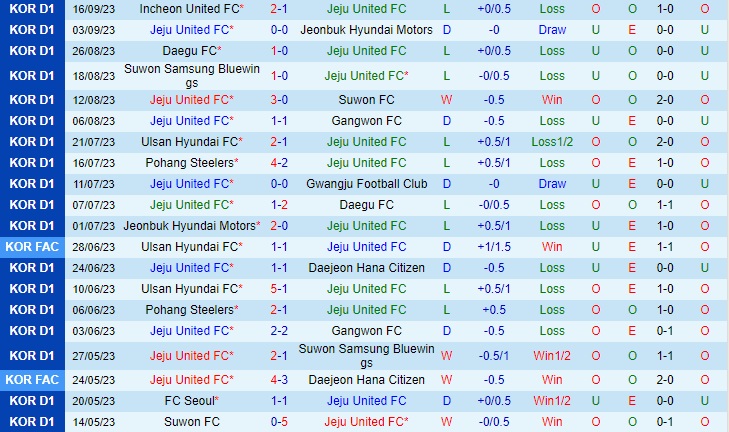Open Jeonbuk Hyundai Motors 03/09/23 opponent link
This screenshot has width=729, height=432.
[366, 30]
